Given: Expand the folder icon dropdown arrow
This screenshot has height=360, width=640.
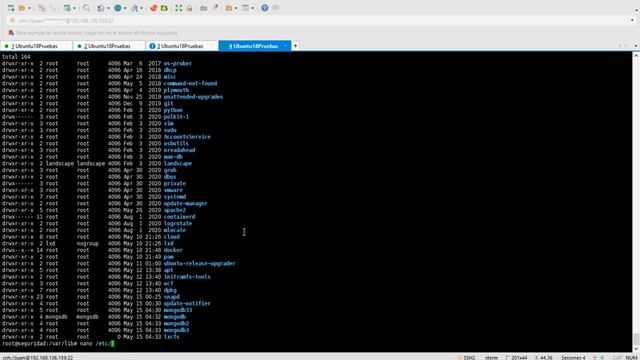Looking at the screenshot, I should 29,8.
